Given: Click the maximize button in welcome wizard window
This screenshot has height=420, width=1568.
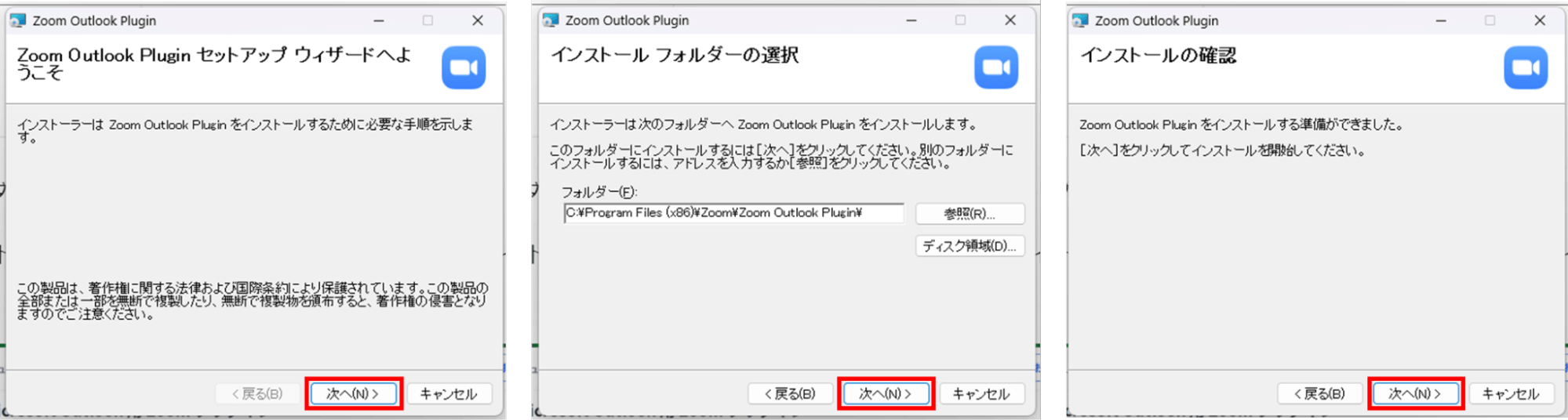Looking at the screenshot, I should point(427,20).
